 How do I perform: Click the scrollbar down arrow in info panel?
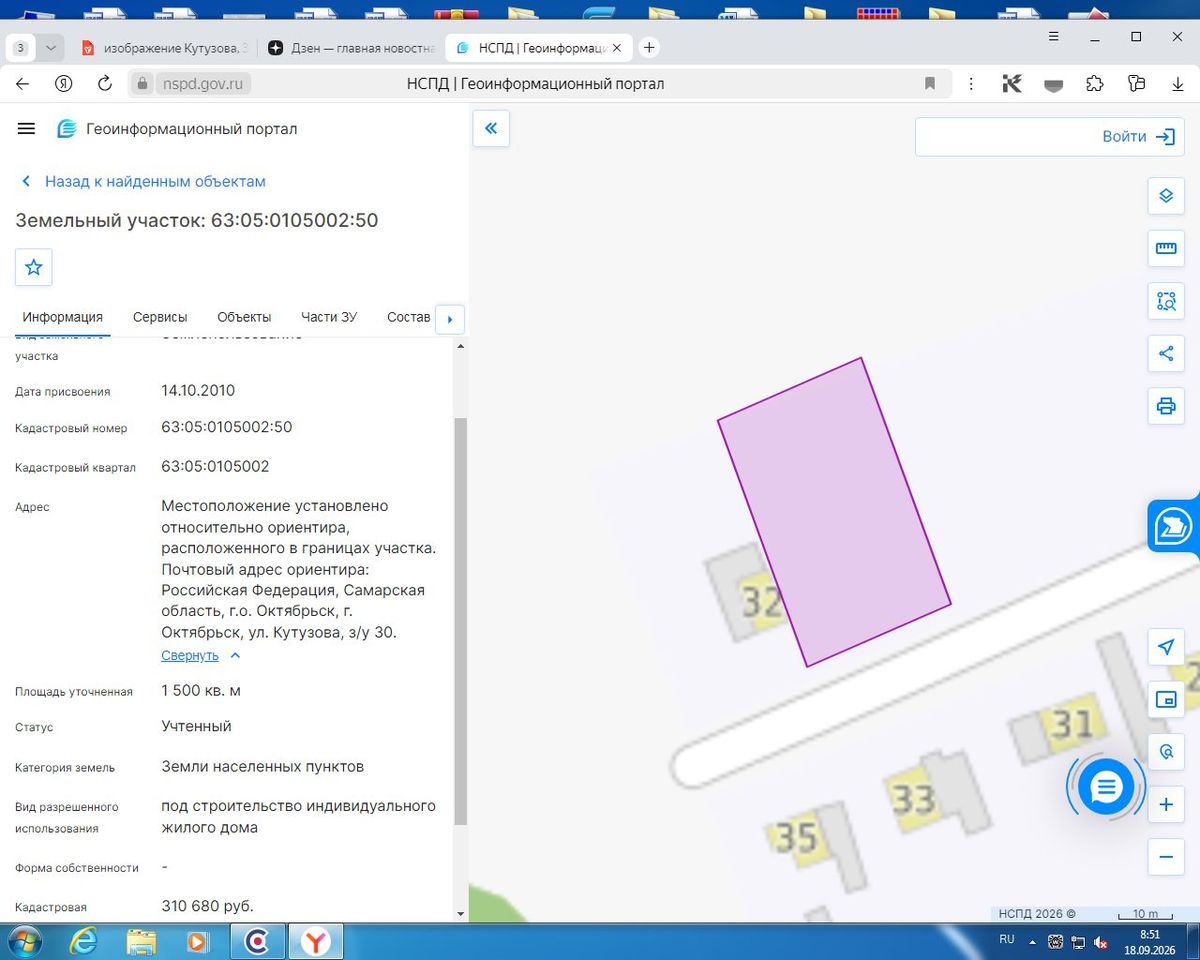click(460, 914)
